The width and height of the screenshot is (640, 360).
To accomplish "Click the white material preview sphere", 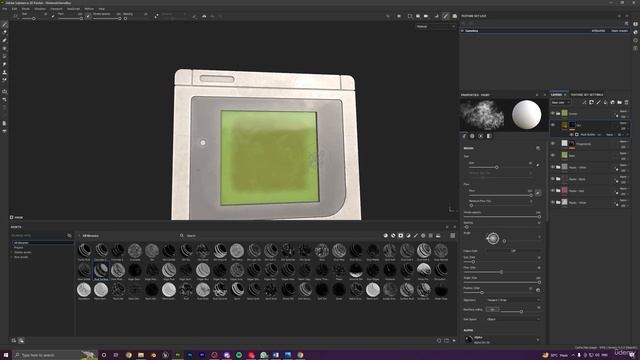I will click(x=527, y=115).
